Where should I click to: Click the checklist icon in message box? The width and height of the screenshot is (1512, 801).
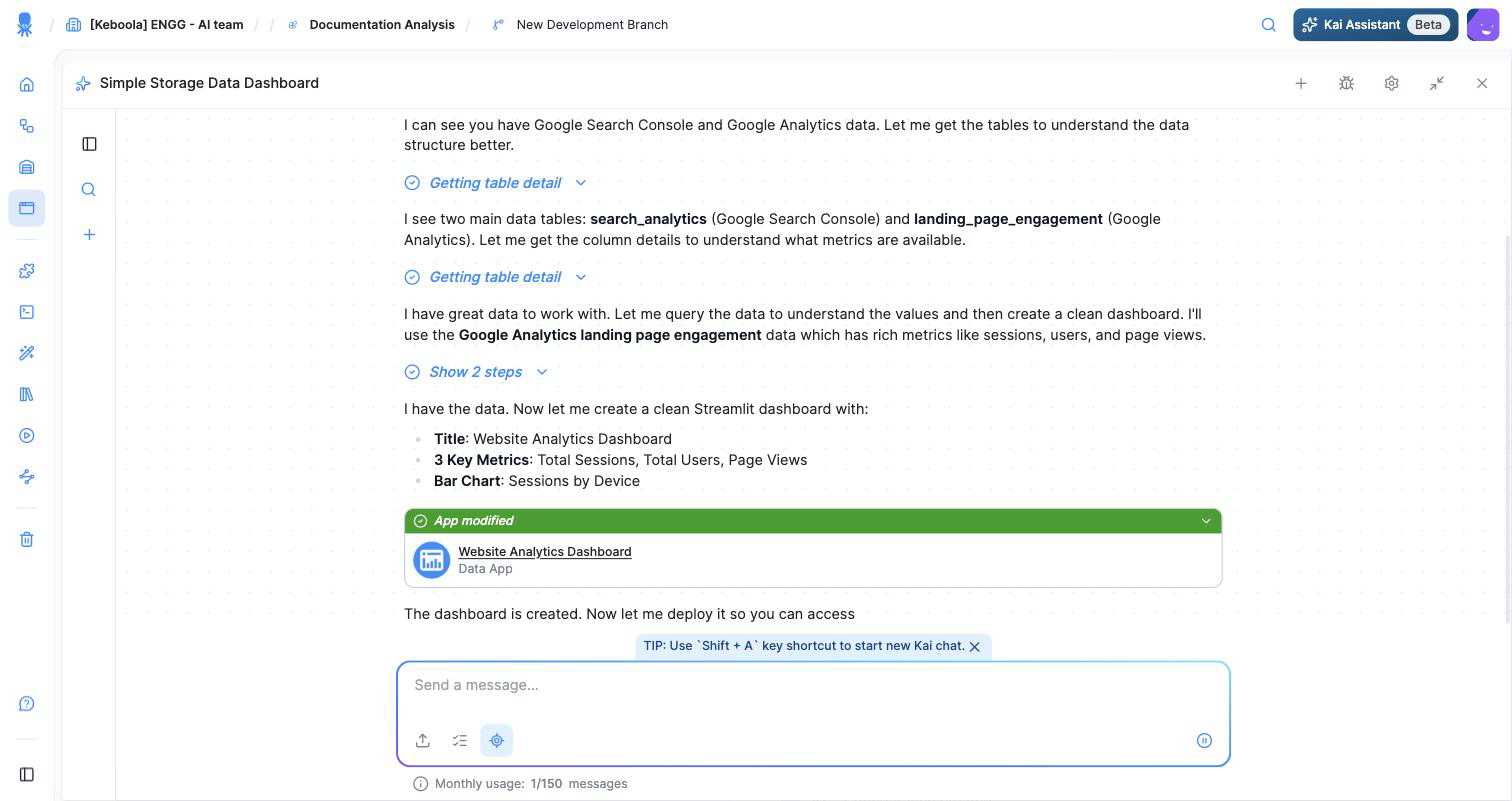click(x=460, y=741)
